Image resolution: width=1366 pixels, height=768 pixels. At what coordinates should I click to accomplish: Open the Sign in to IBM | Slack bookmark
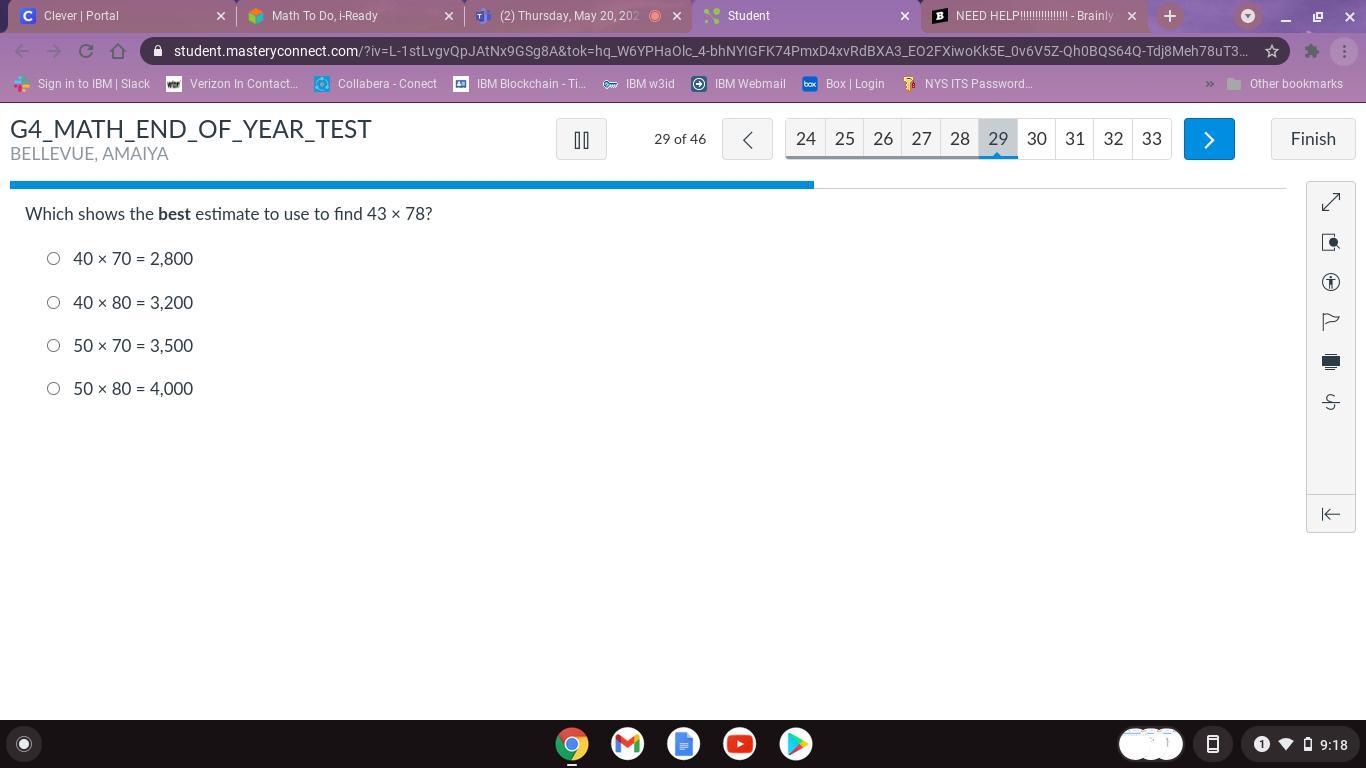click(82, 84)
